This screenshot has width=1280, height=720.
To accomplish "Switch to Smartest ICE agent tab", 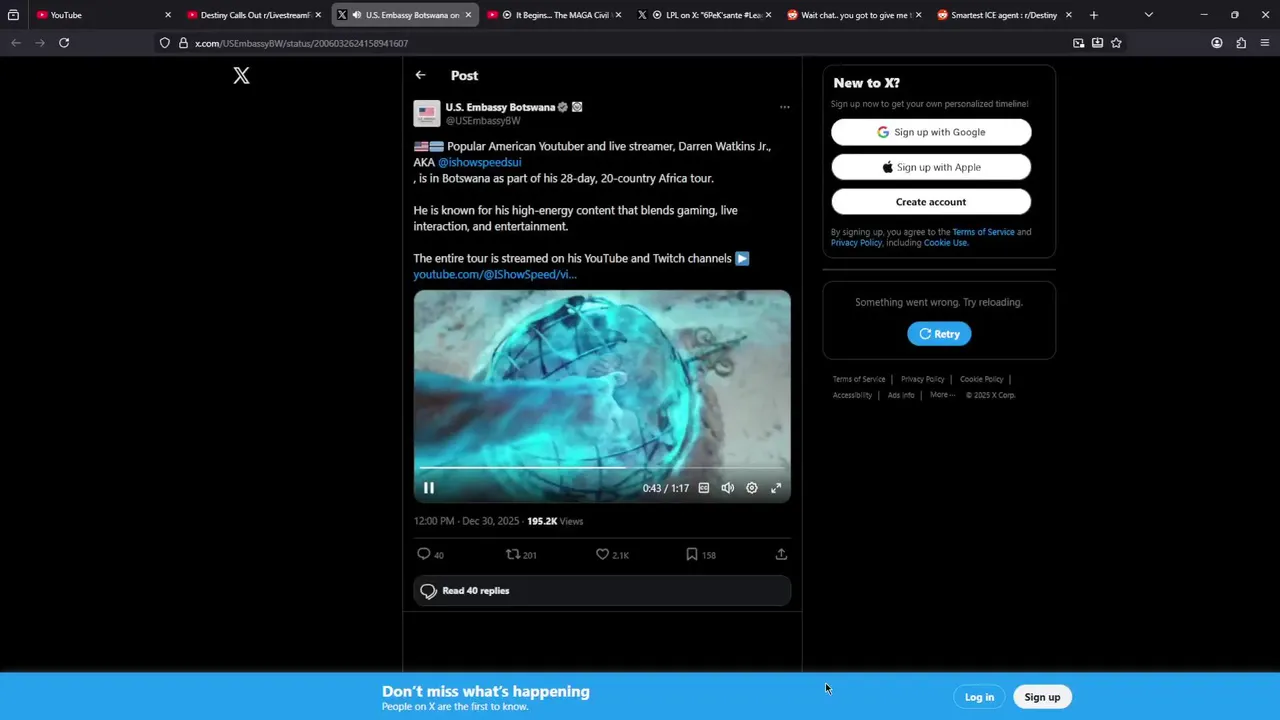I will pyautogui.click(x=1004, y=15).
